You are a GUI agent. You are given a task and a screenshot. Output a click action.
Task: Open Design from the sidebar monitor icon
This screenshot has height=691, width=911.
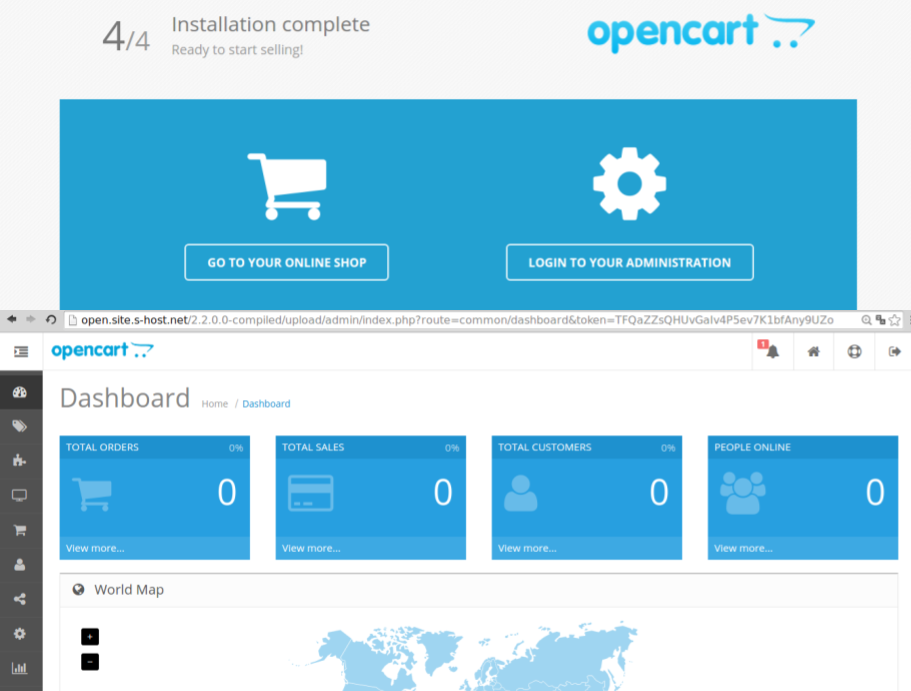click(x=20, y=495)
